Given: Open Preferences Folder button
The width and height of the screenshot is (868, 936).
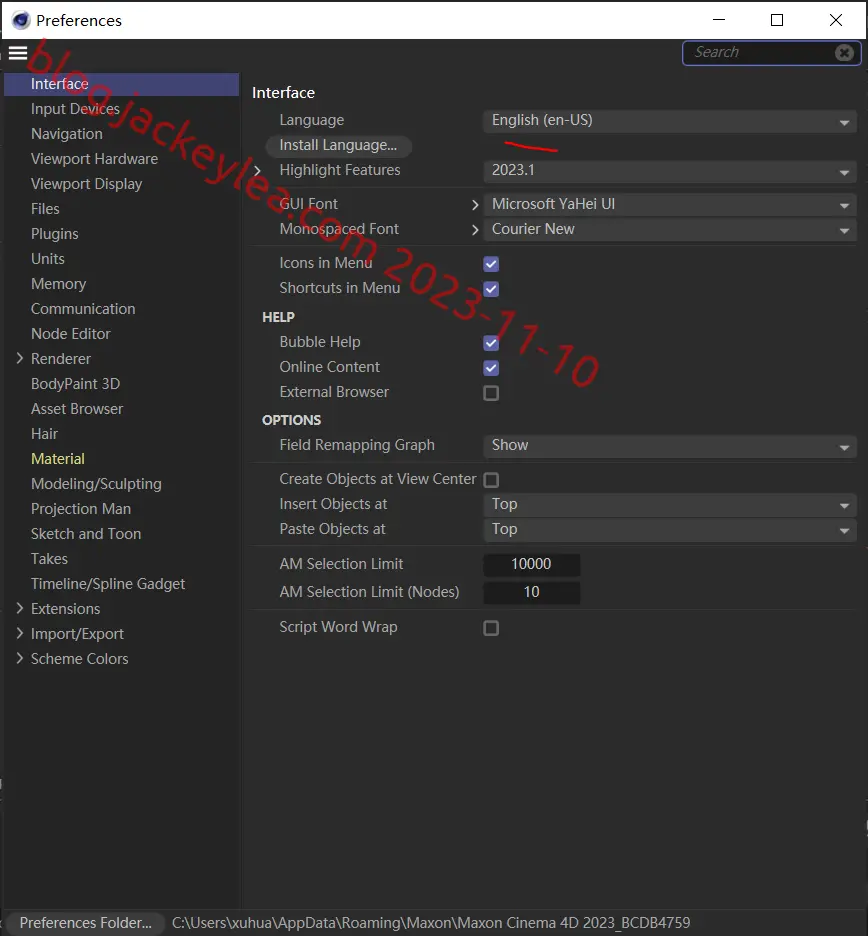Looking at the screenshot, I should click(x=85, y=923).
